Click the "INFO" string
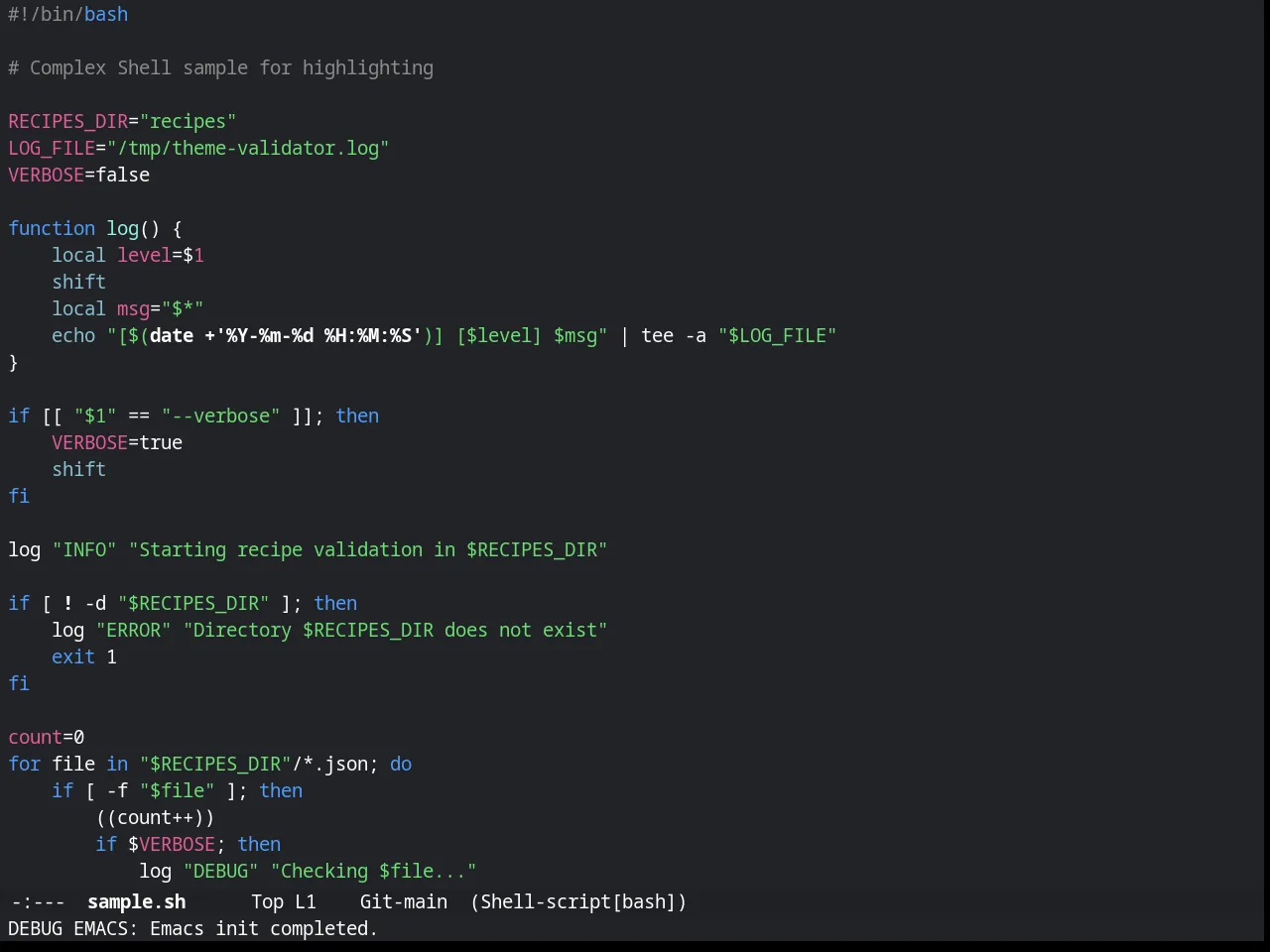 point(84,549)
